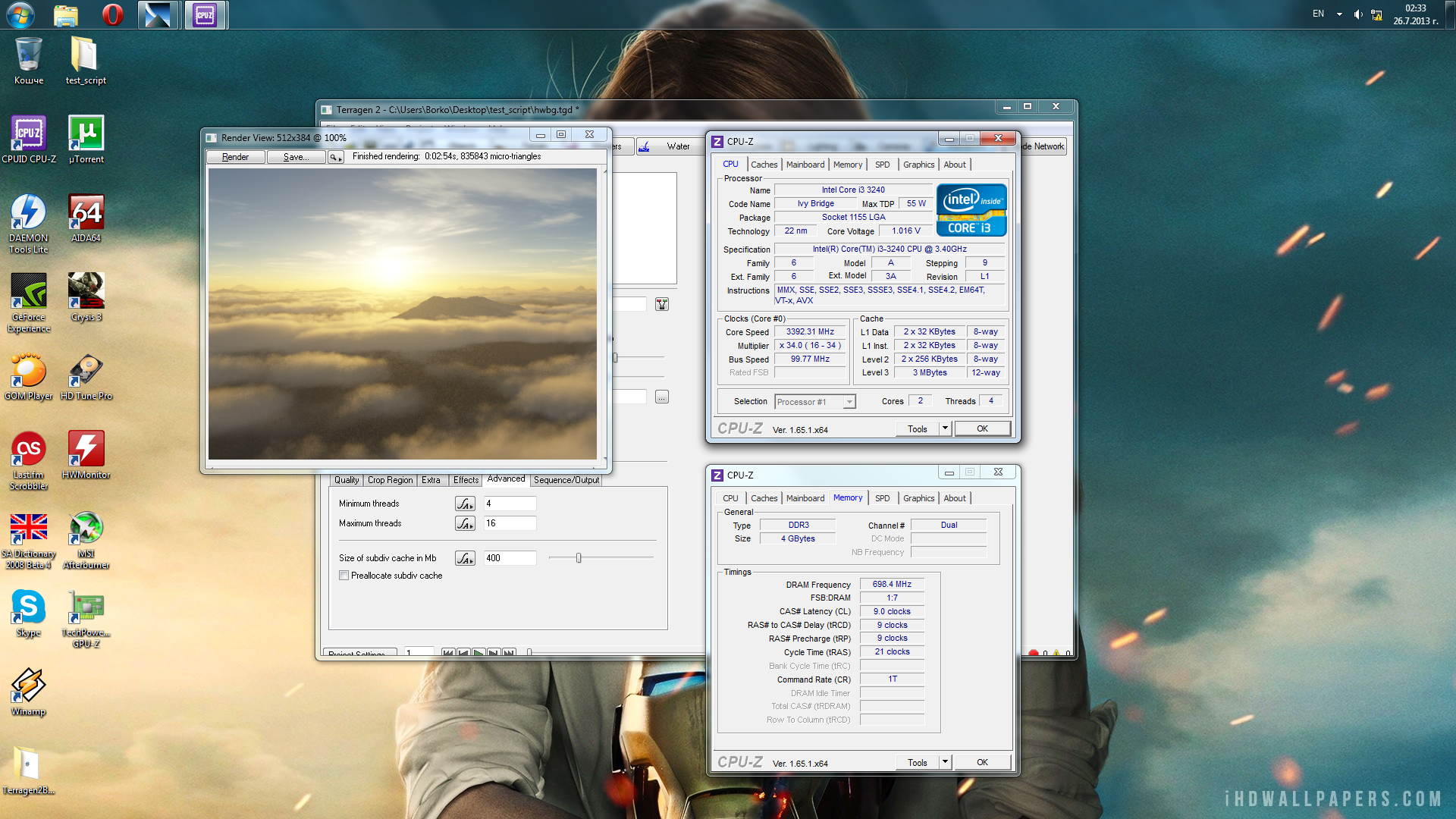Click Opera icon in taskbar

pos(112,15)
